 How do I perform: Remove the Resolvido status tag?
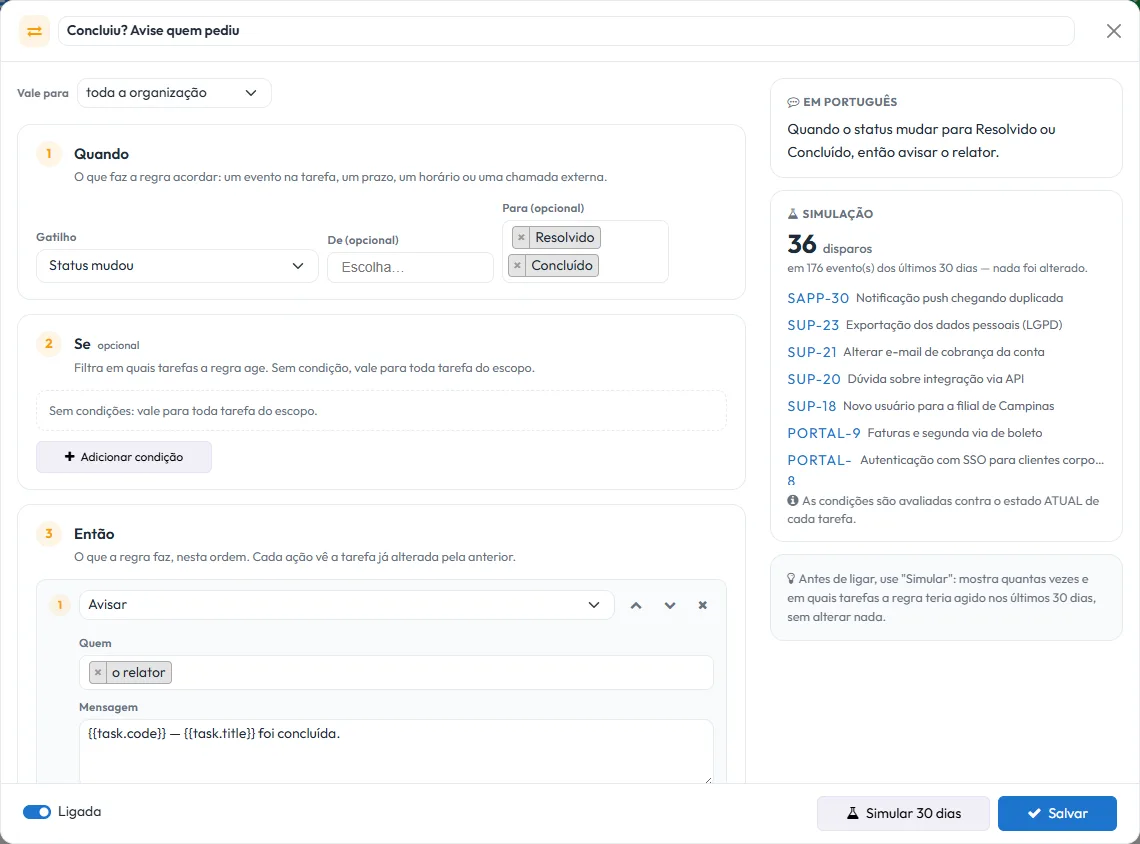click(521, 238)
